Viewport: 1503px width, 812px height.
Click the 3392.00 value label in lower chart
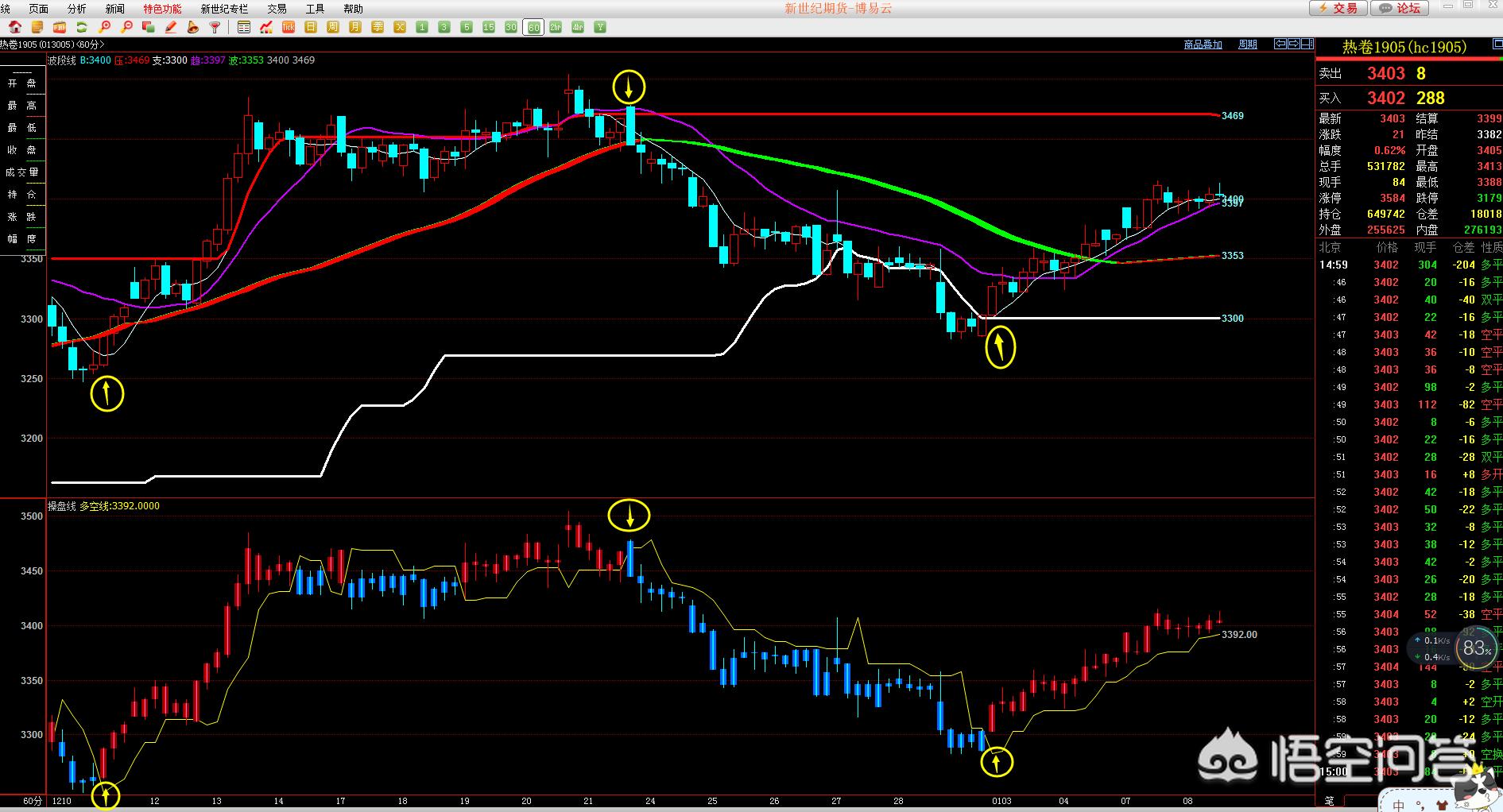(x=1239, y=635)
